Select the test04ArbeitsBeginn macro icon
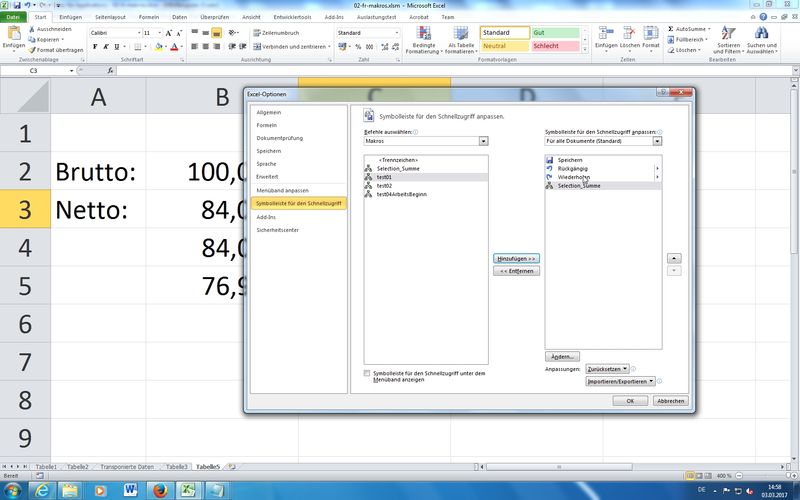 [369, 194]
